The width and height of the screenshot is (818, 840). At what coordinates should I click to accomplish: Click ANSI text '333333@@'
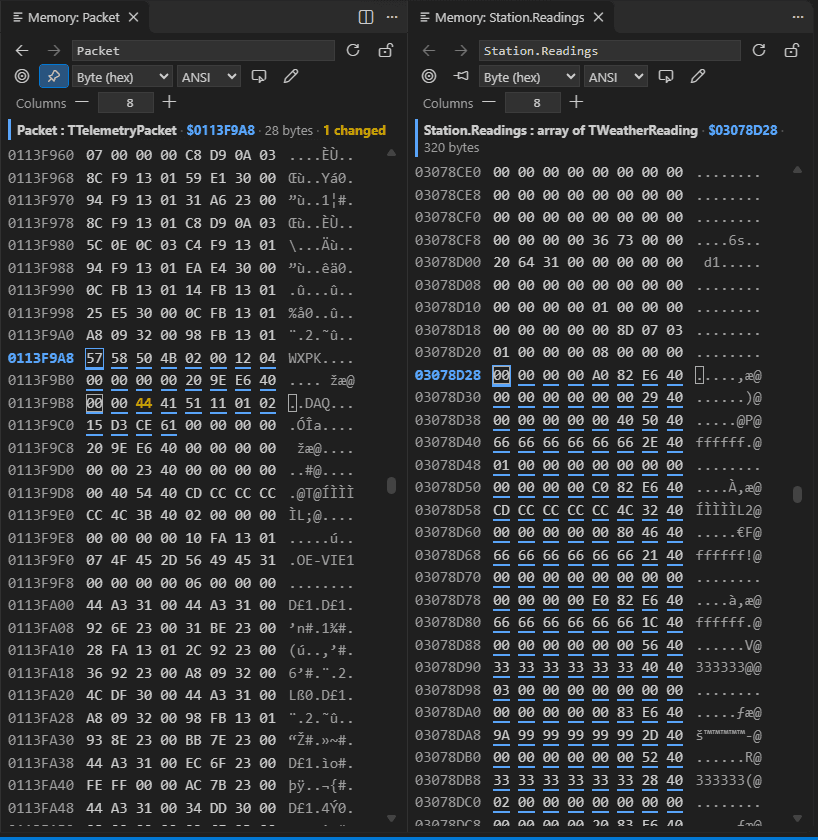click(x=728, y=668)
